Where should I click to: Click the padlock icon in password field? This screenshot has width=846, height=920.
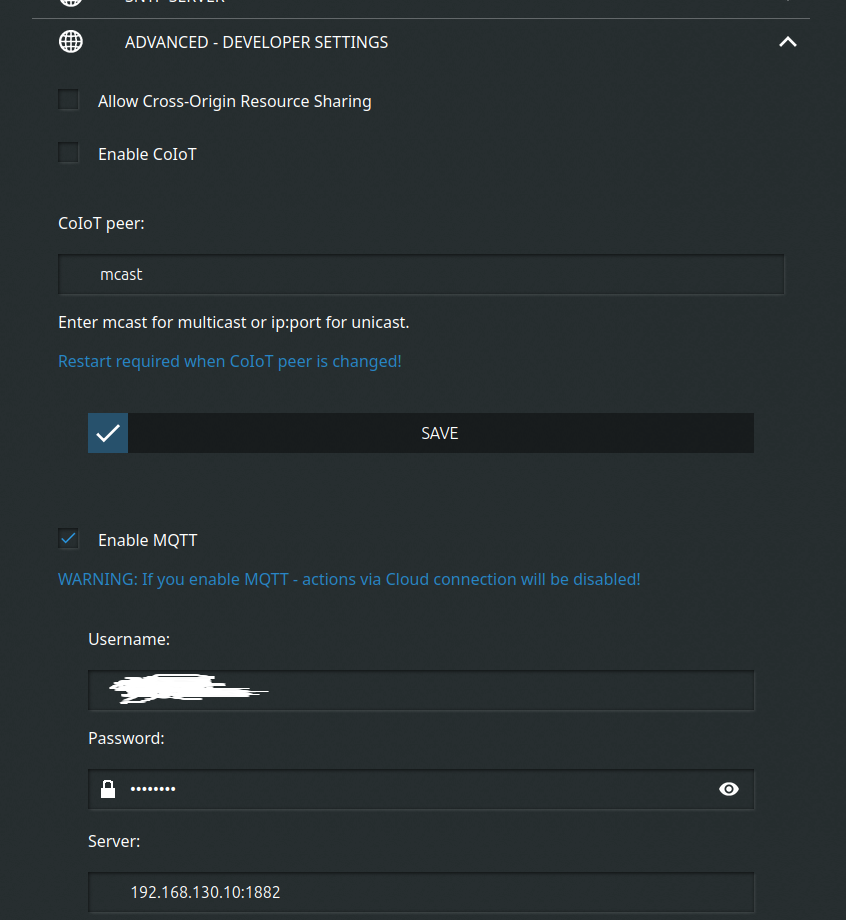click(x=108, y=789)
